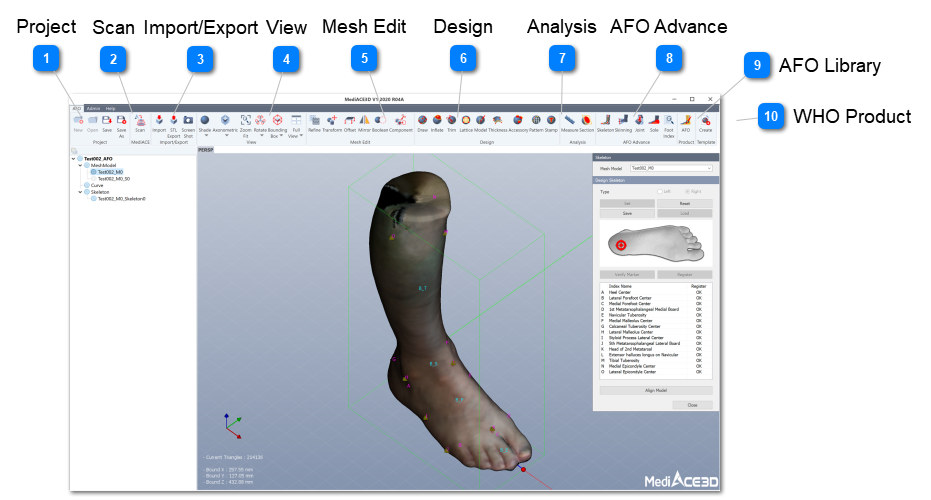The width and height of the screenshot is (931, 500).
Task: Select the Transform mesh tool
Action: (x=332, y=123)
